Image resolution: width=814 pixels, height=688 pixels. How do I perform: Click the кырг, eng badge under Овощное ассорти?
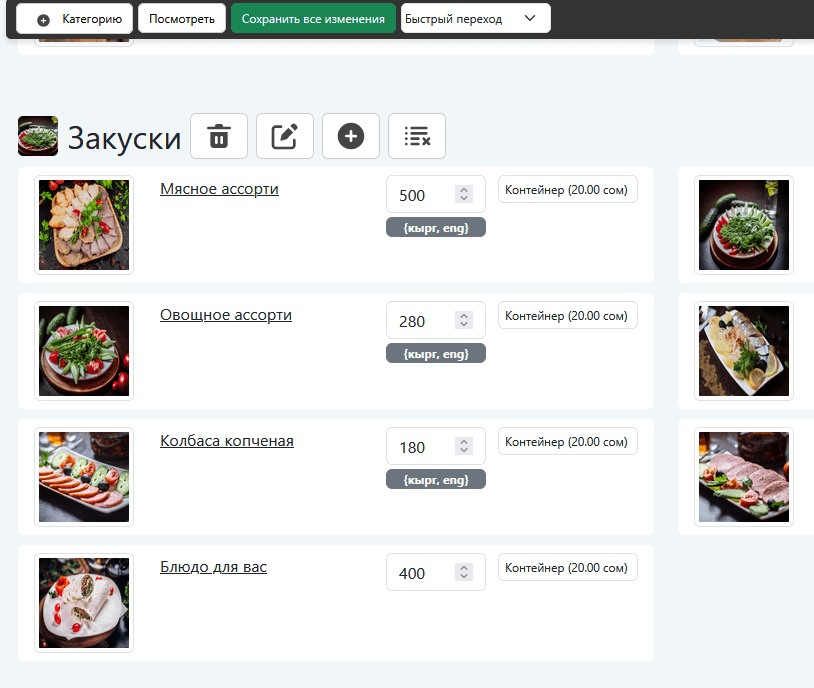pyautogui.click(x=435, y=354)
